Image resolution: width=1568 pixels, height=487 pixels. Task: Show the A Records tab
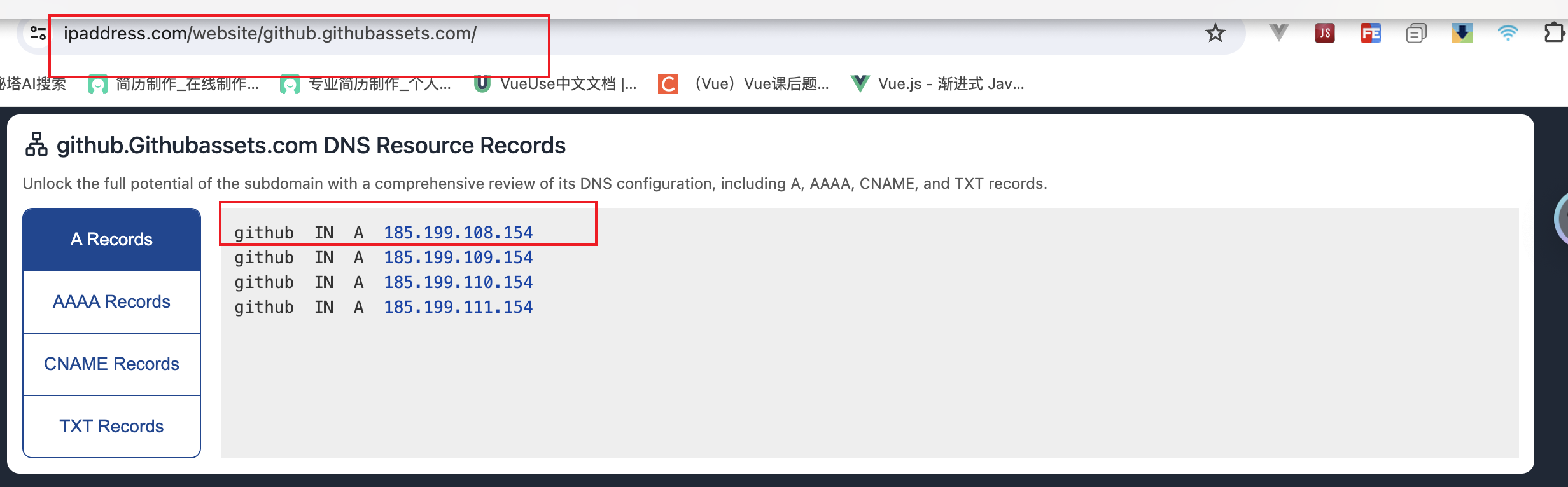point(111,239)
